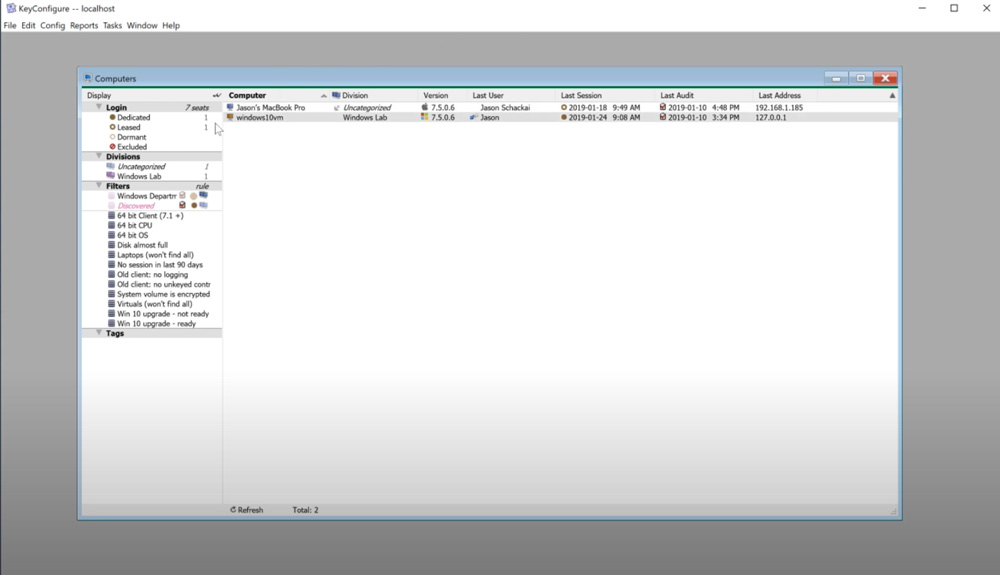The width and height of the screenshot is (1000, 575).
Task: Select the Jason's MacBook Pro row name
Action: (270, 107)
